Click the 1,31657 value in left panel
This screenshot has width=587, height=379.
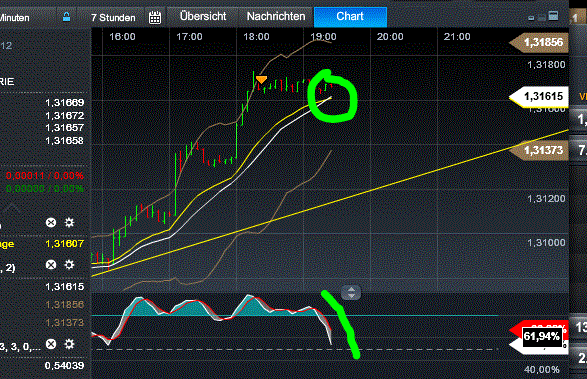[x=64, y=128]
